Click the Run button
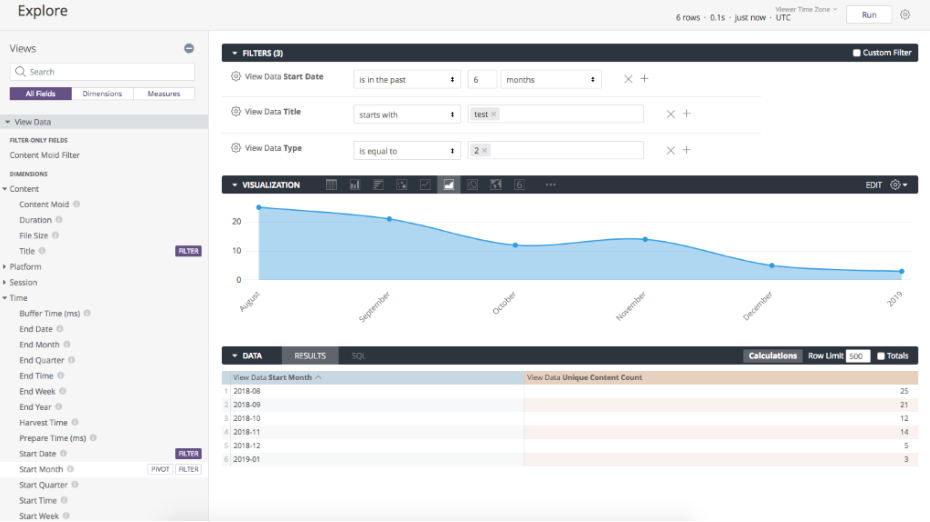Viewport: 930px width, 522px height. pyautogui.click(x=869, y=15)
